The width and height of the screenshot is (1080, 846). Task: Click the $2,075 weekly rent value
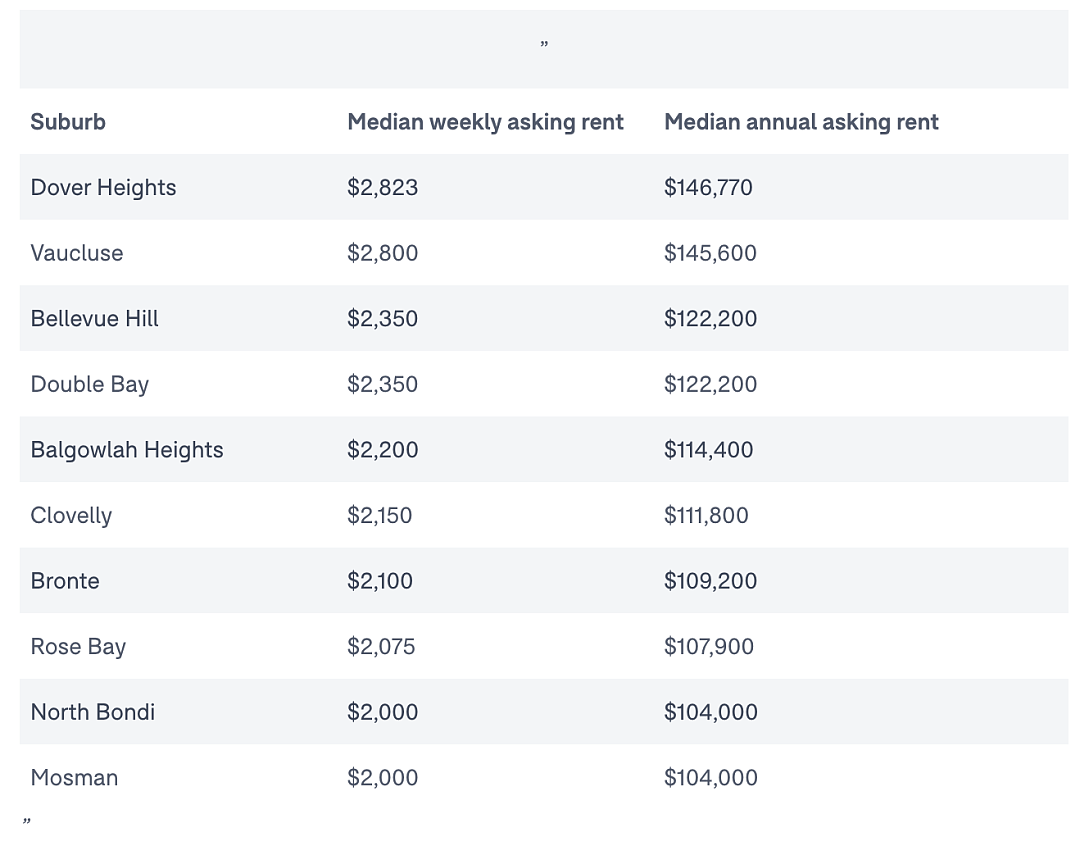[381, 646]
